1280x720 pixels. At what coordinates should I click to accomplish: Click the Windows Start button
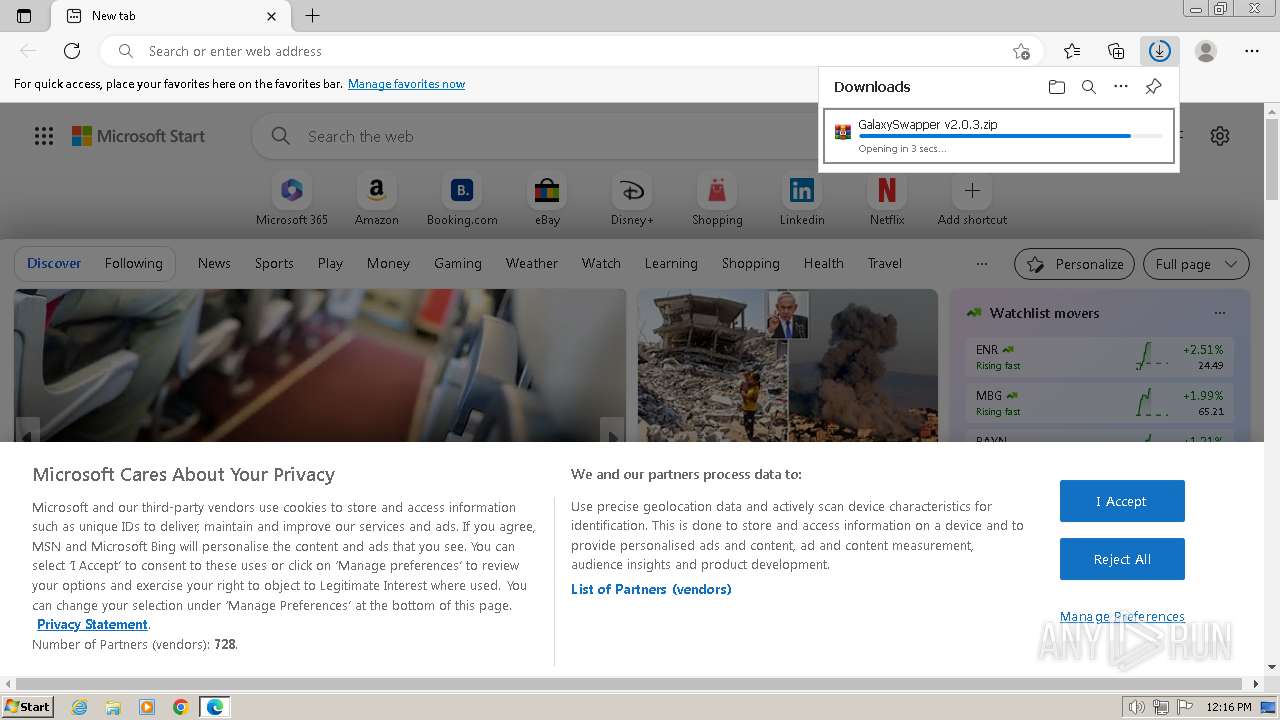[28, 706]
